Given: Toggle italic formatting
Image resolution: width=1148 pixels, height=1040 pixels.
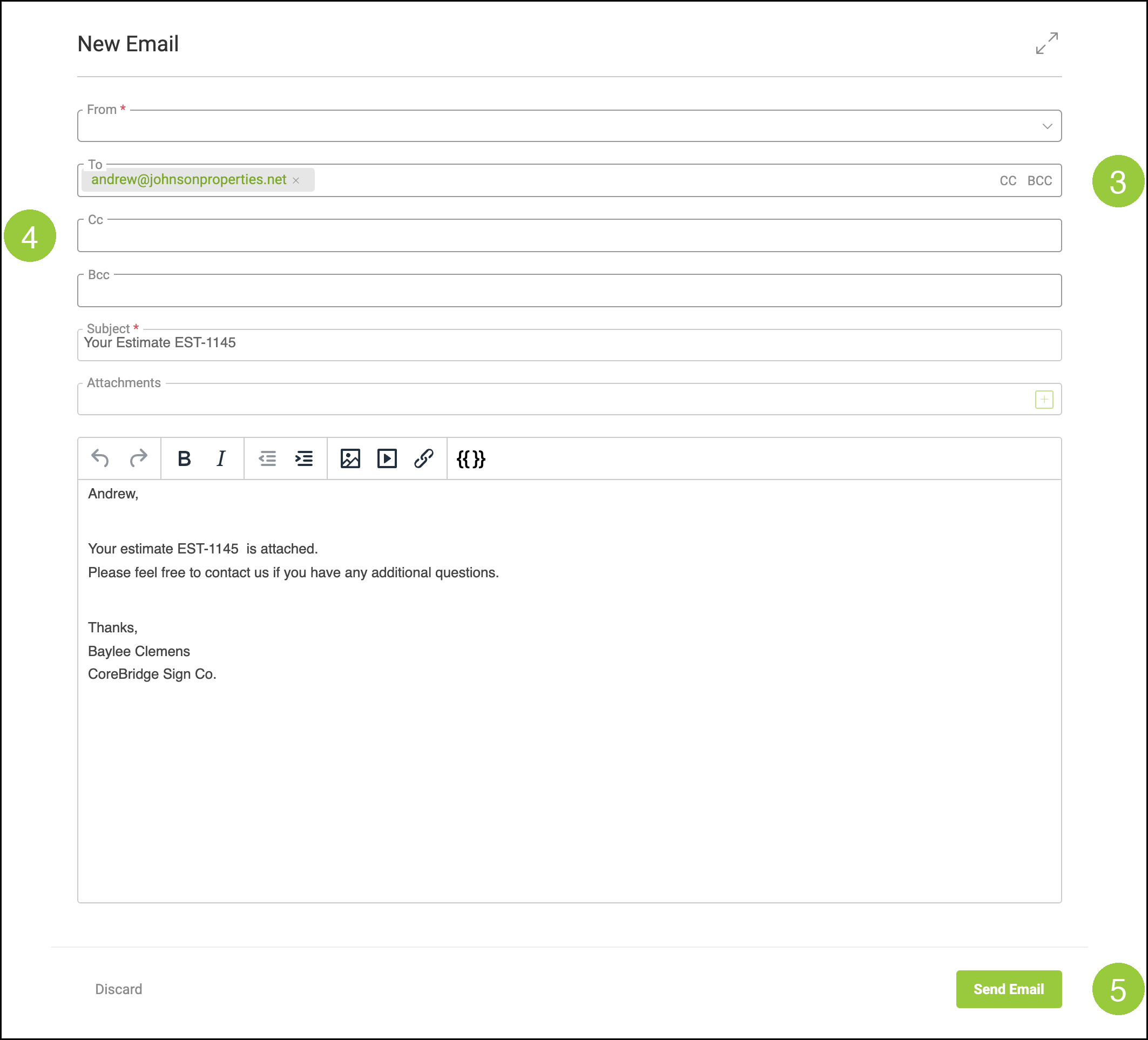Looking at the screenshot, I should [221, 458].
